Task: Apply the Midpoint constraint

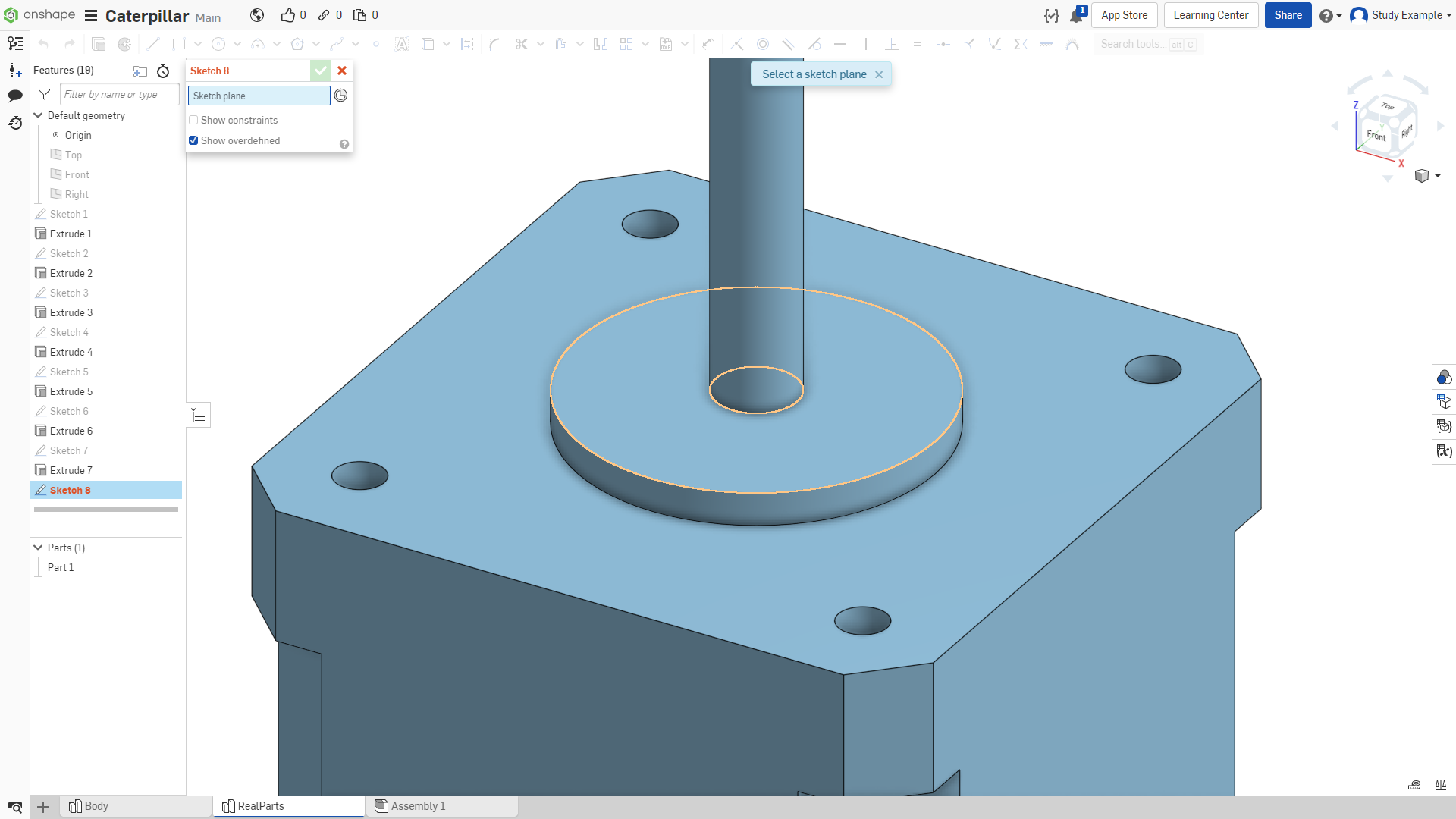Action: [943, 44]
